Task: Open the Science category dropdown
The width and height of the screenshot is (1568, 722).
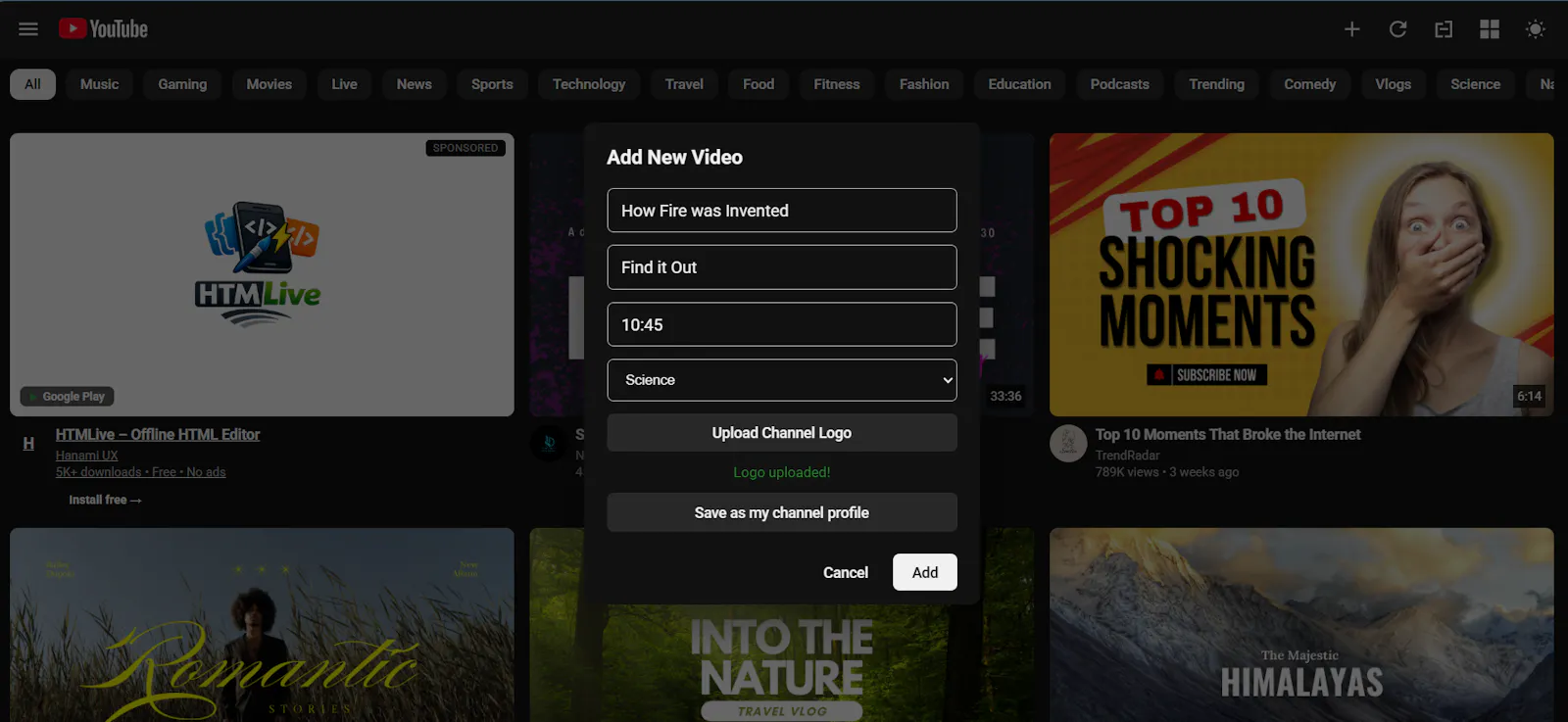Action: (782, 380)
